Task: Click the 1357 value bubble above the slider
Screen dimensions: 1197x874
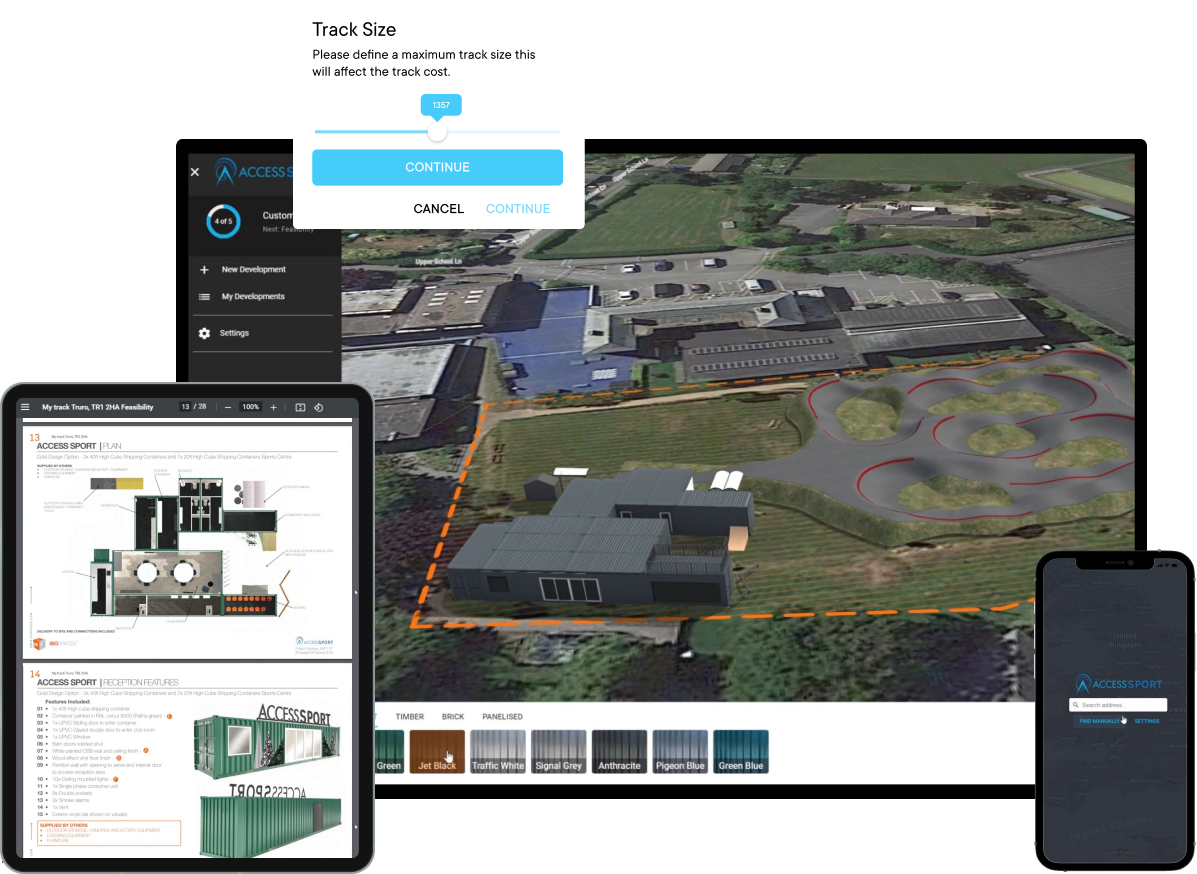Action: pos(440,105)
